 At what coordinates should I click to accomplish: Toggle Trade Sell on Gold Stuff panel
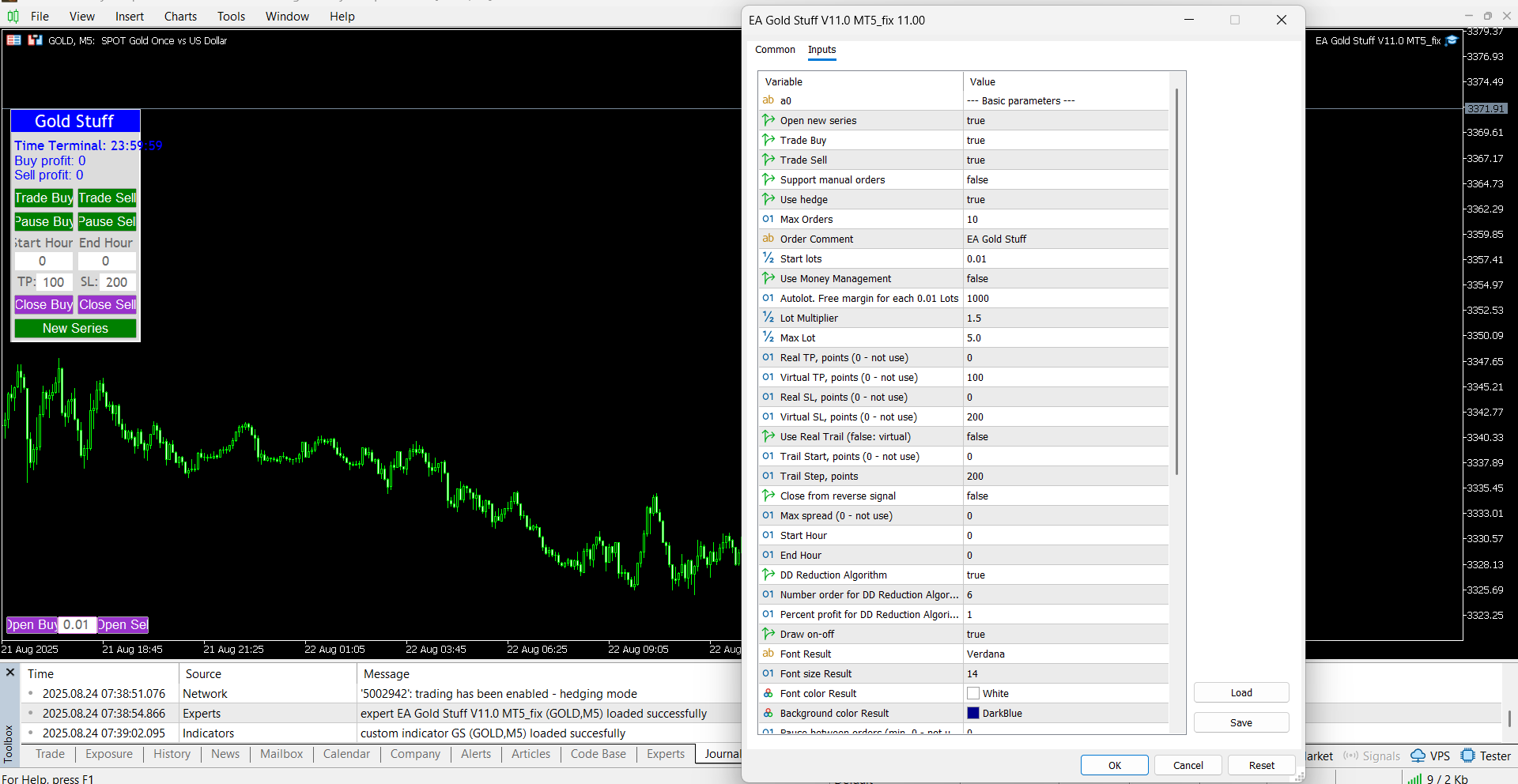[x=107, y=198]
